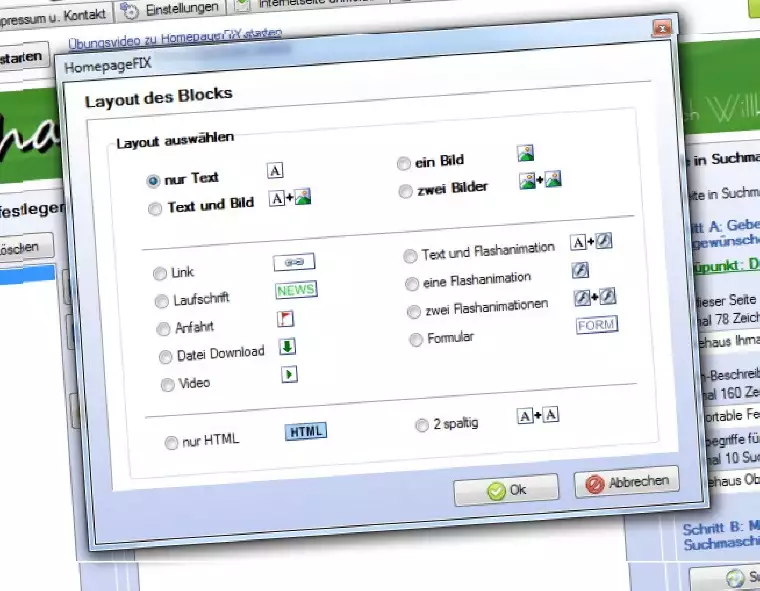The height and width of the screenshot is (591, 760).
Task: Confirm the layout with the Ok button
Action: pyautogui.click(x=506, y=490)
